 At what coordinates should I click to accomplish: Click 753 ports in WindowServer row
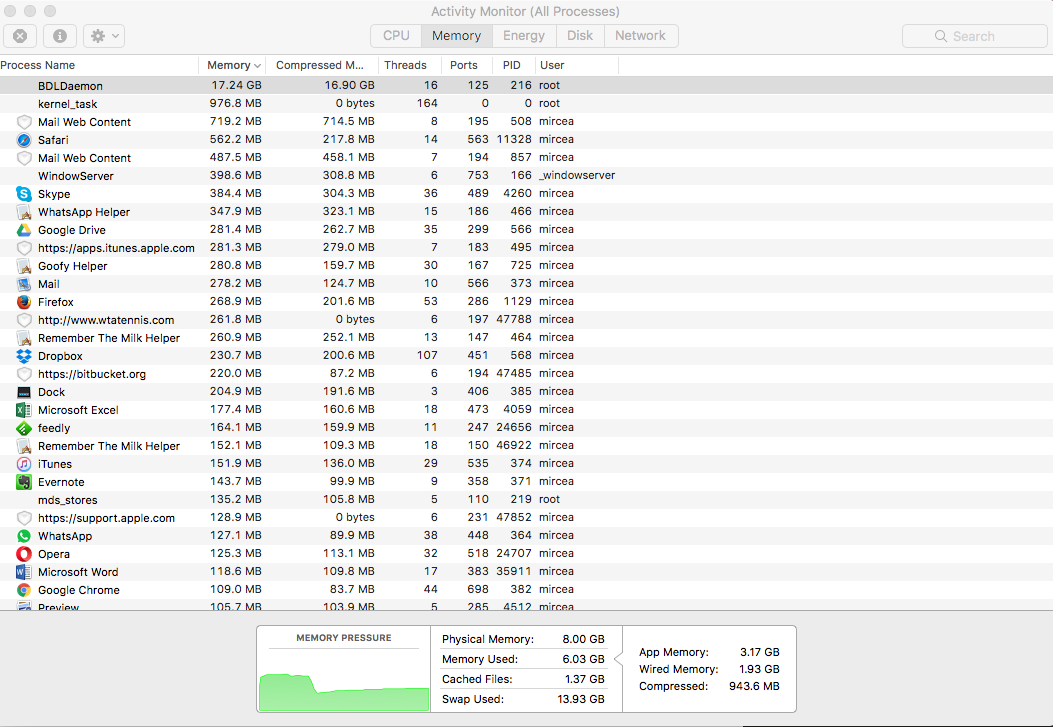click(x=478, y=175)
